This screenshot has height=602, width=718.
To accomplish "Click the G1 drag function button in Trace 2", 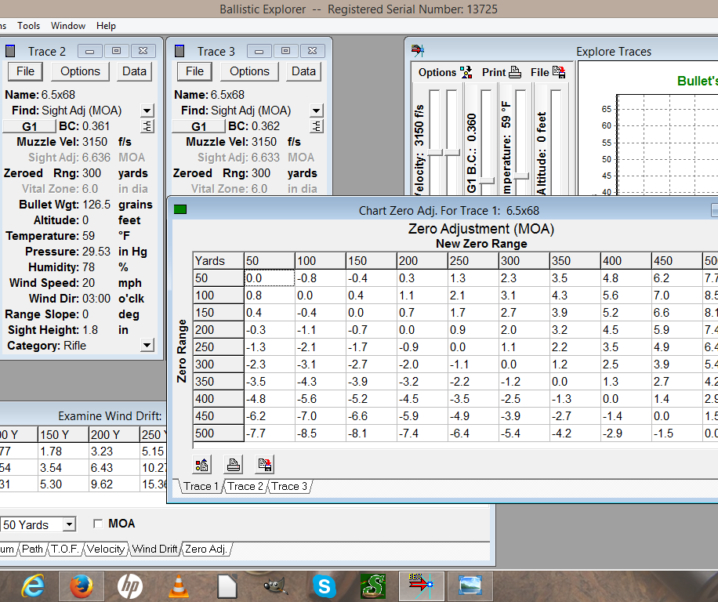I will 28,127.
